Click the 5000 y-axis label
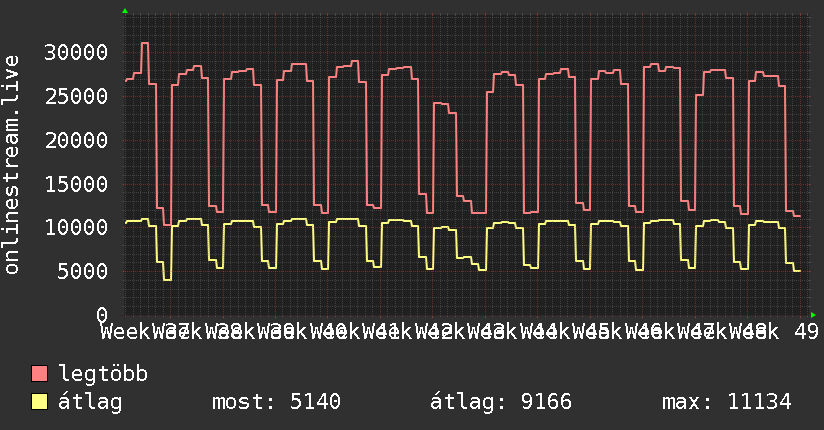Screen dimensions: 824x430 tap(83, 271)
